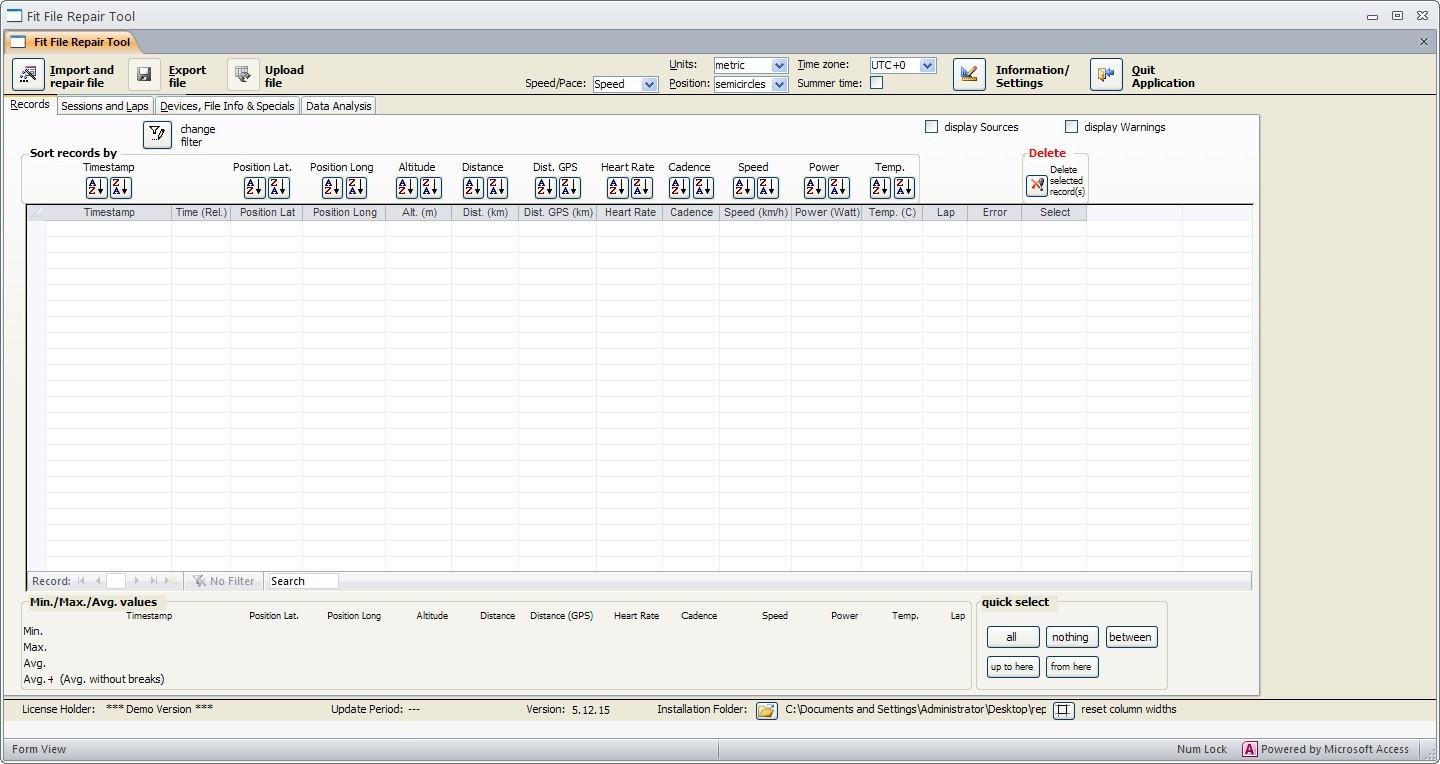
Task: Toggle the Summer time checkbox
Action: pyautogui.click(x=876, y=83)
